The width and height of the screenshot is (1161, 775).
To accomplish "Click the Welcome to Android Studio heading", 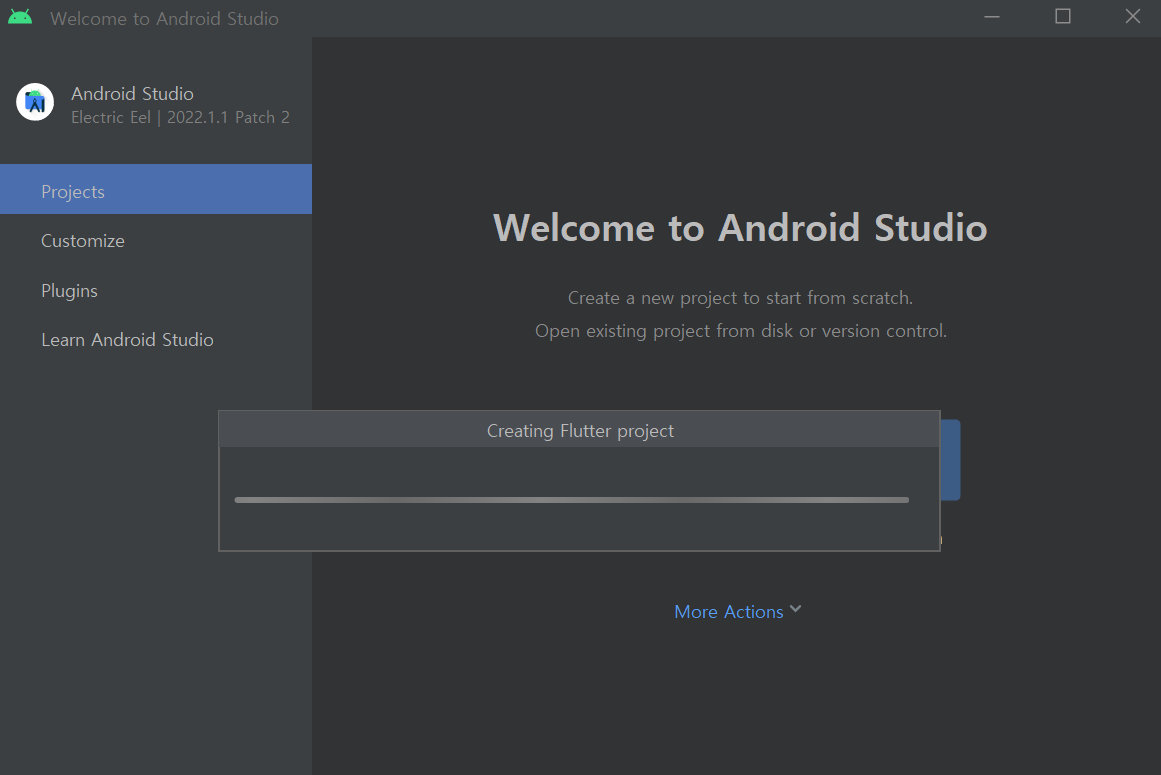I will coord(740,227).
